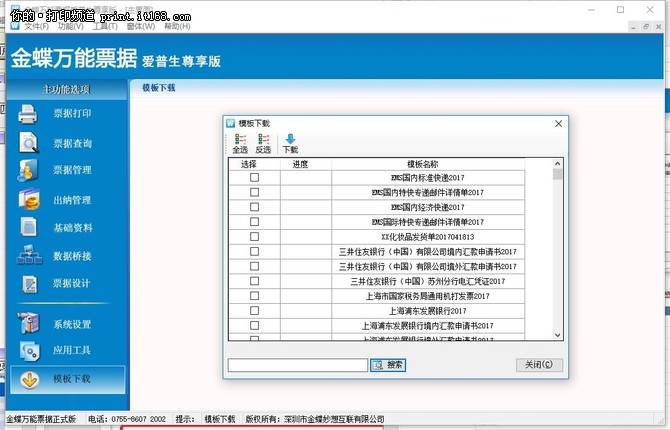Click the 模板下载 content tab heading
Viewport: 670px width, 430px height.
(159, 88)
